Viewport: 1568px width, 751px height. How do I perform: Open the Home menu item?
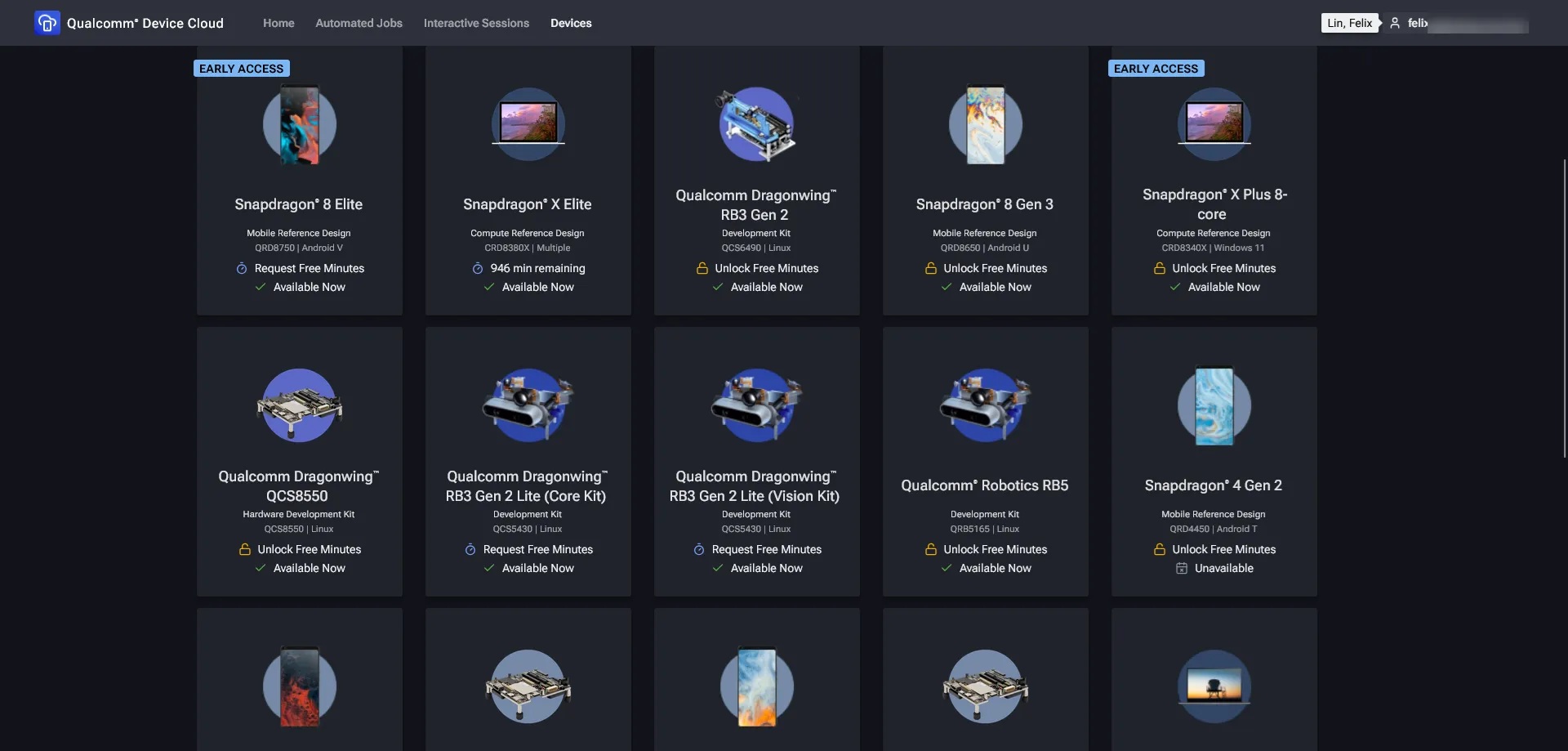pos(278,23)
